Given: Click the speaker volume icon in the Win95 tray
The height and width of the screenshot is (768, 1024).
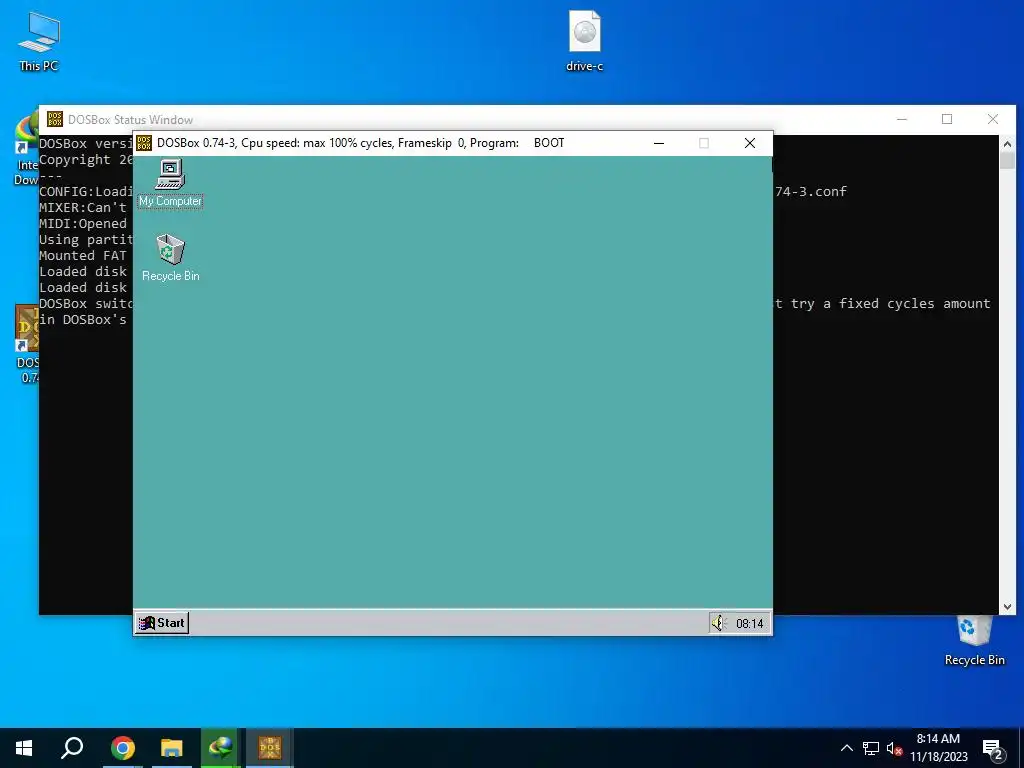Looking at the screenshot, I should coord(719,623).
